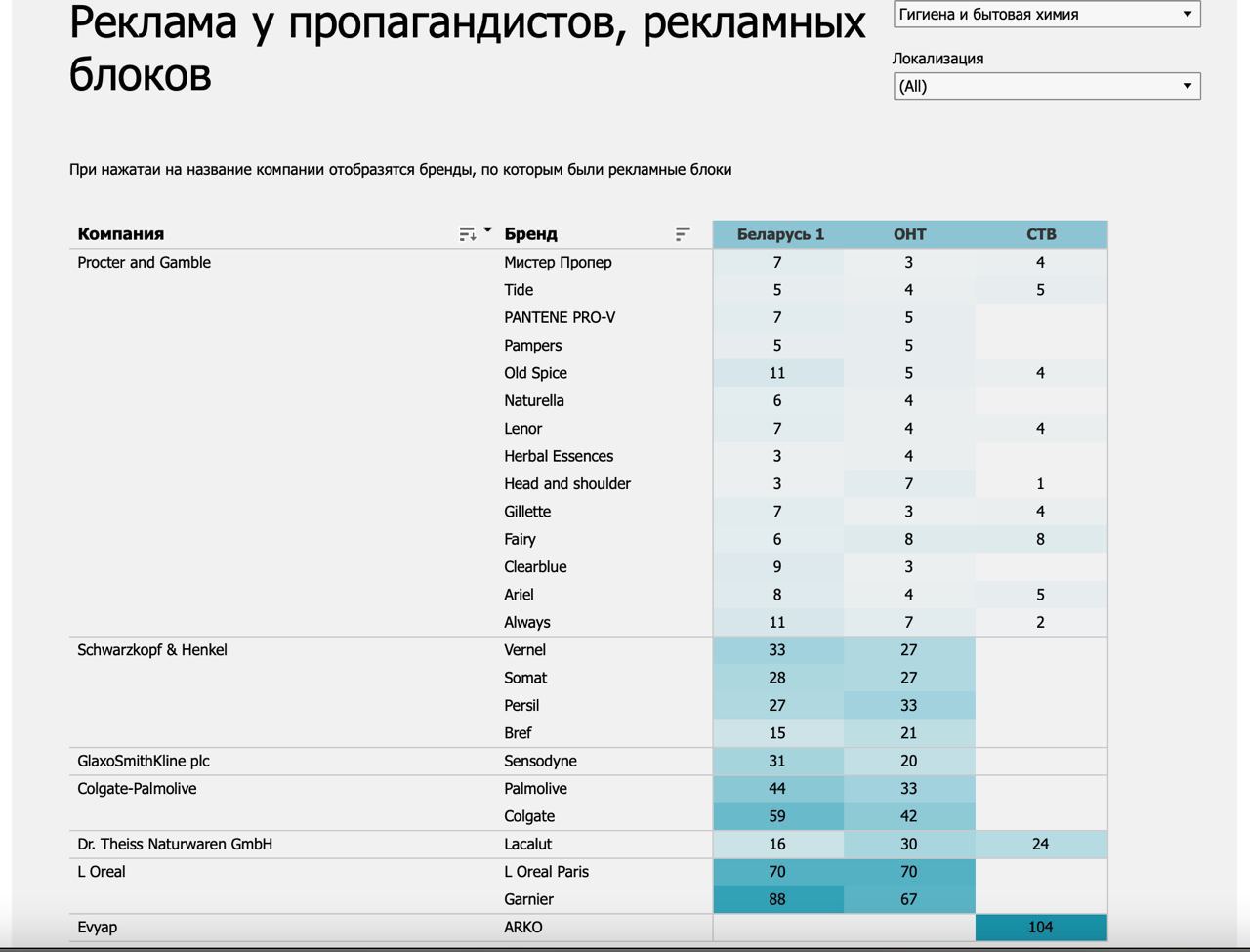The height and width of the screenshot is (952, 1250).
Task: Click Bref ОНТ cell showing 21
Action: (909, 733)
